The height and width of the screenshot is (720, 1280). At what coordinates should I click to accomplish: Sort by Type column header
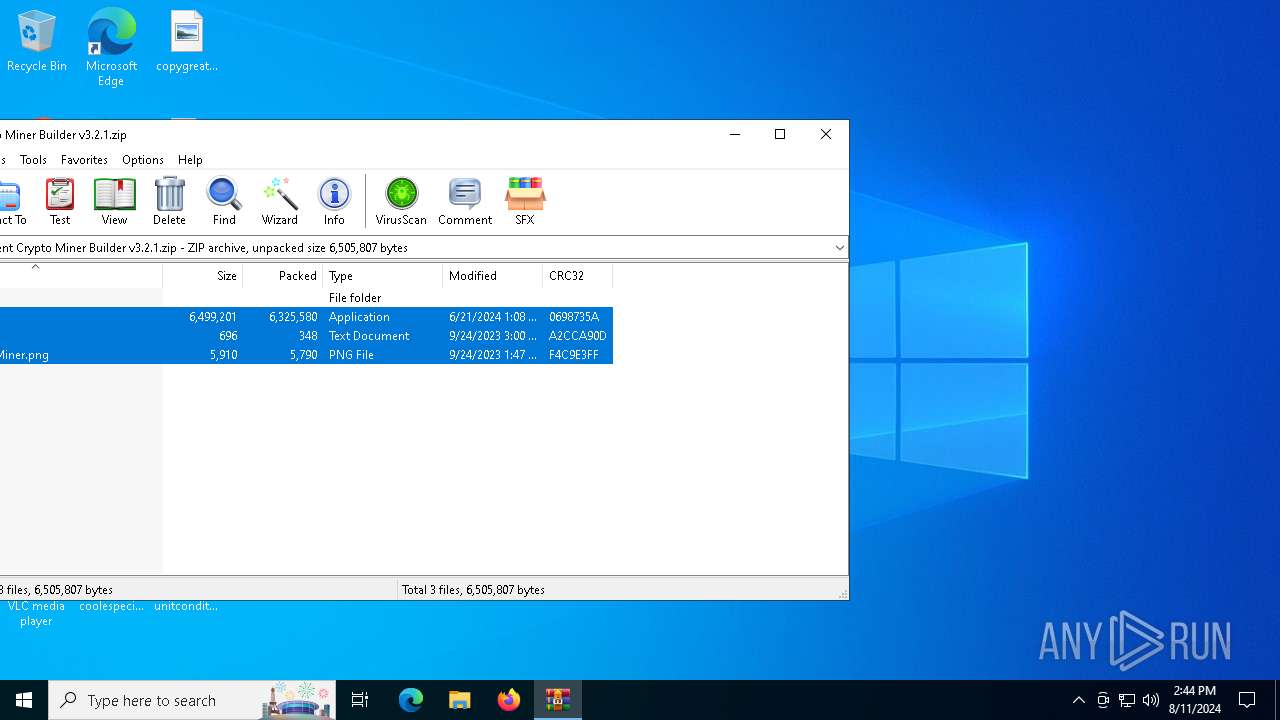coord(383,275)
